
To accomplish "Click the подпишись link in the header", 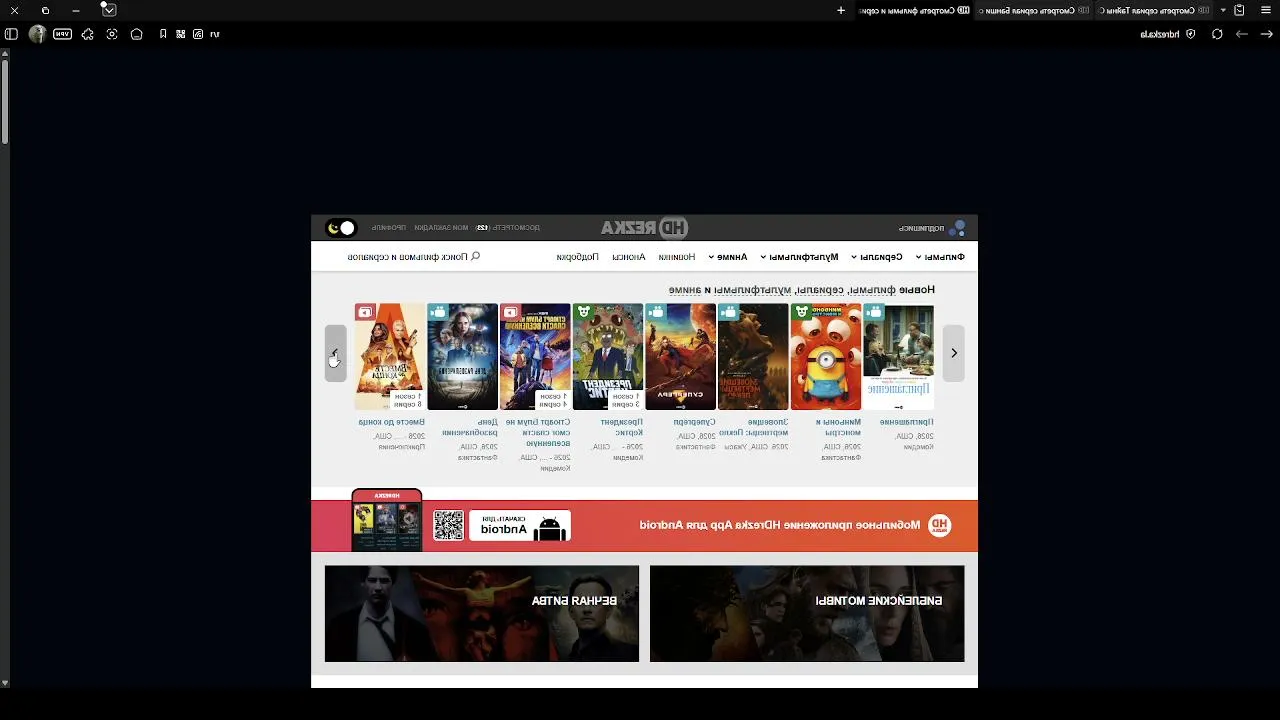I will 921,228.
